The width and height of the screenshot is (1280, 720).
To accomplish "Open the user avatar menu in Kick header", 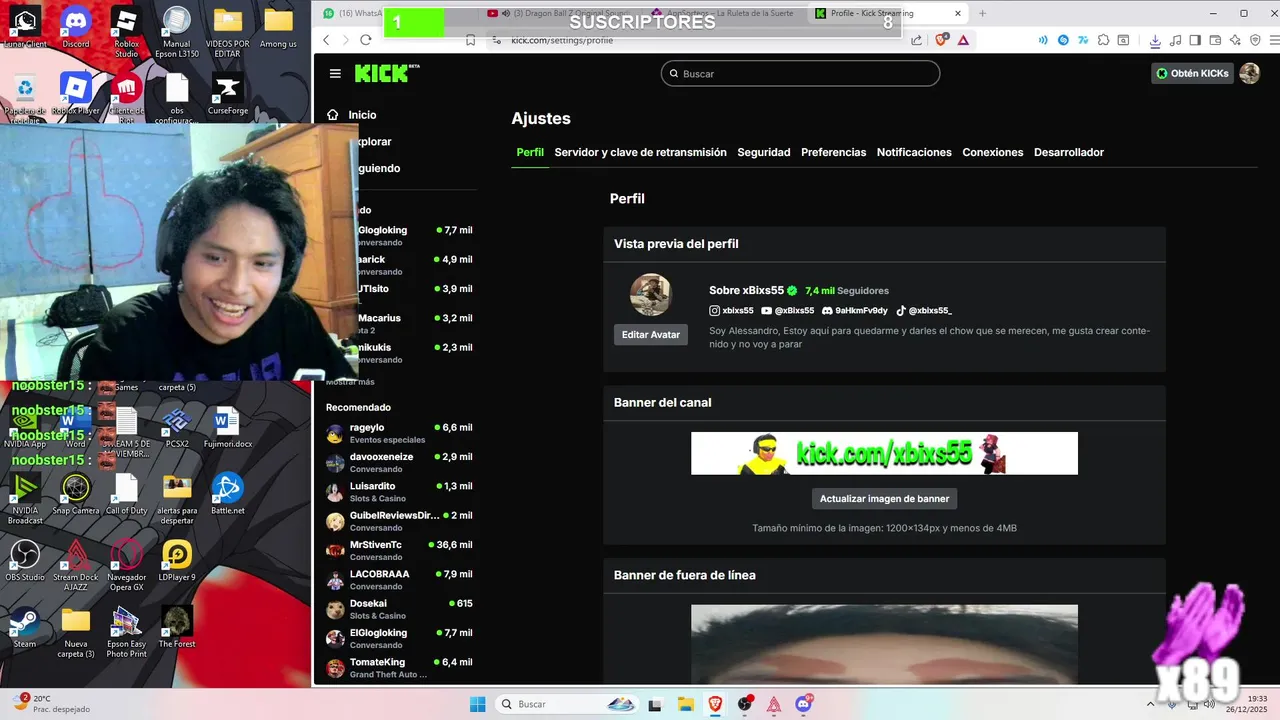I will point(1249,73).
